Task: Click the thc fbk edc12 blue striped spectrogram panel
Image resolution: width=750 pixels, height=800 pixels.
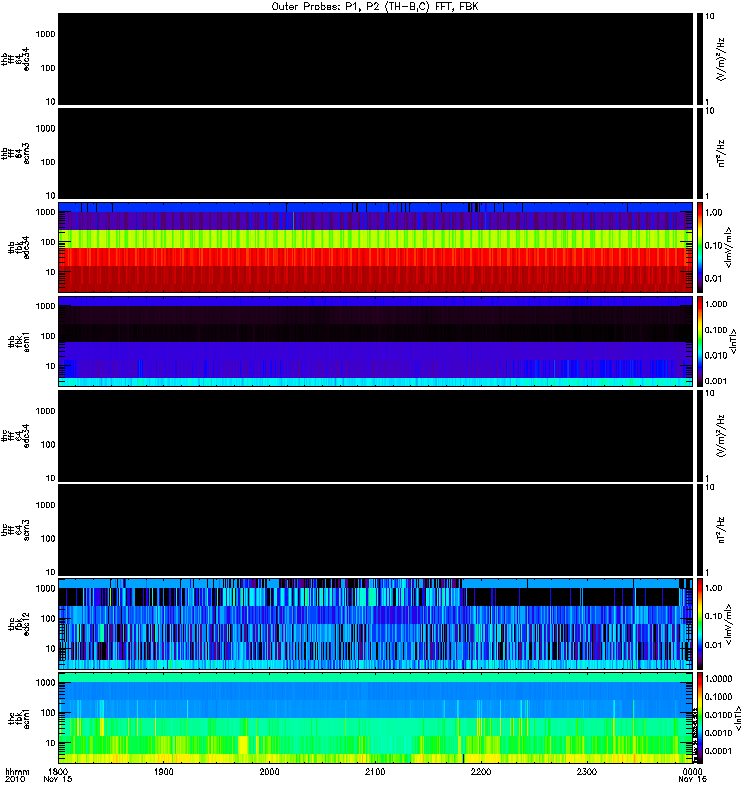Action: pos(375,623)
